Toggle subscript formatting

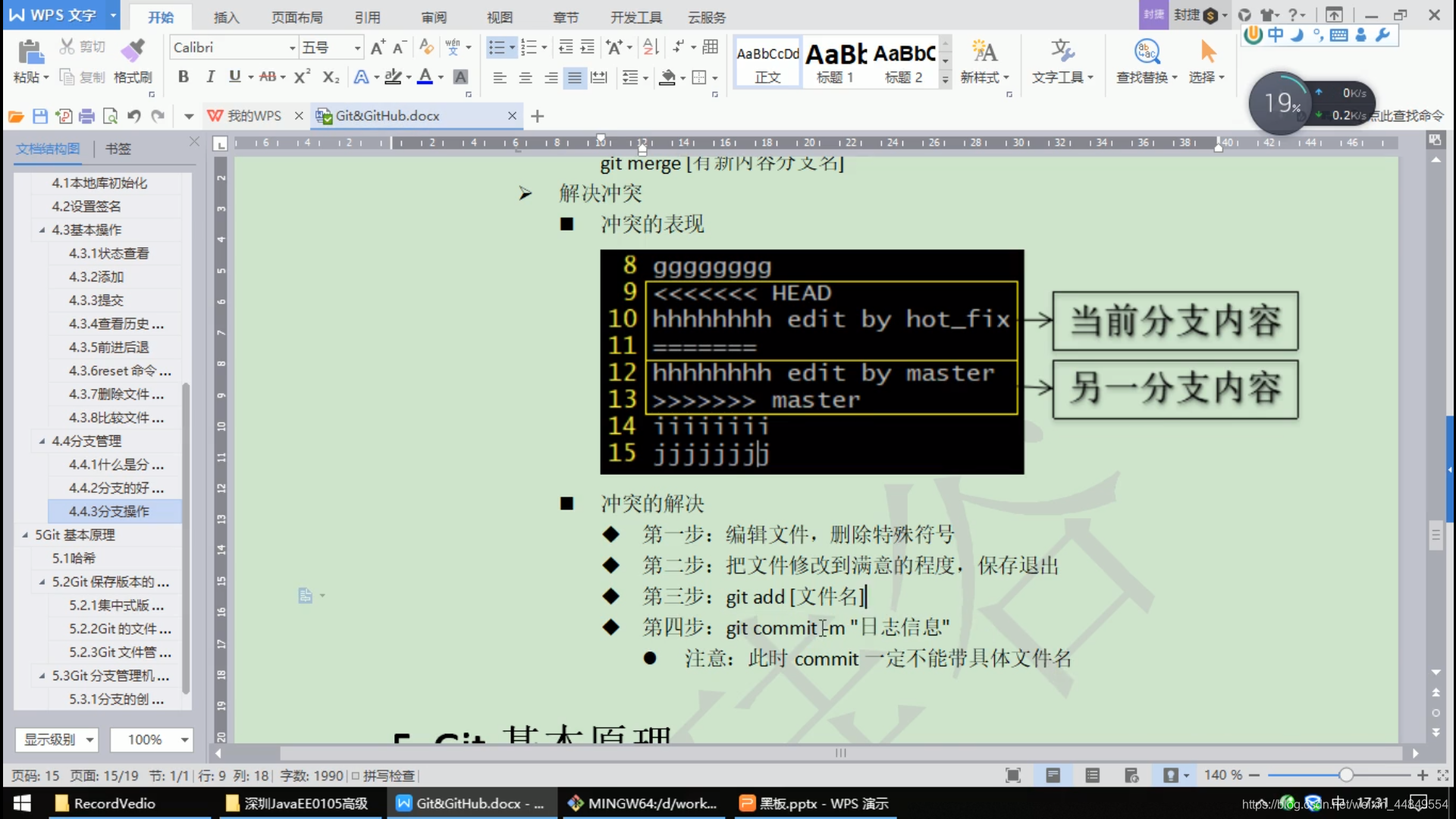[331, 77]
